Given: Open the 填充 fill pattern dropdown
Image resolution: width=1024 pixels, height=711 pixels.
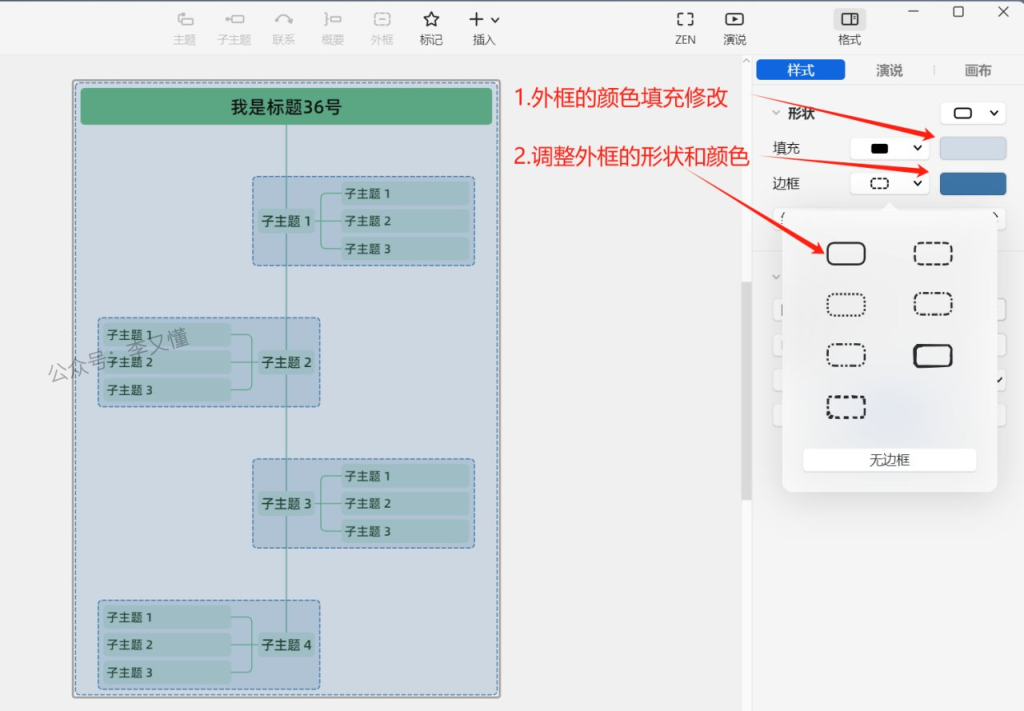Looking at the screenshot, I should point(890,148).
